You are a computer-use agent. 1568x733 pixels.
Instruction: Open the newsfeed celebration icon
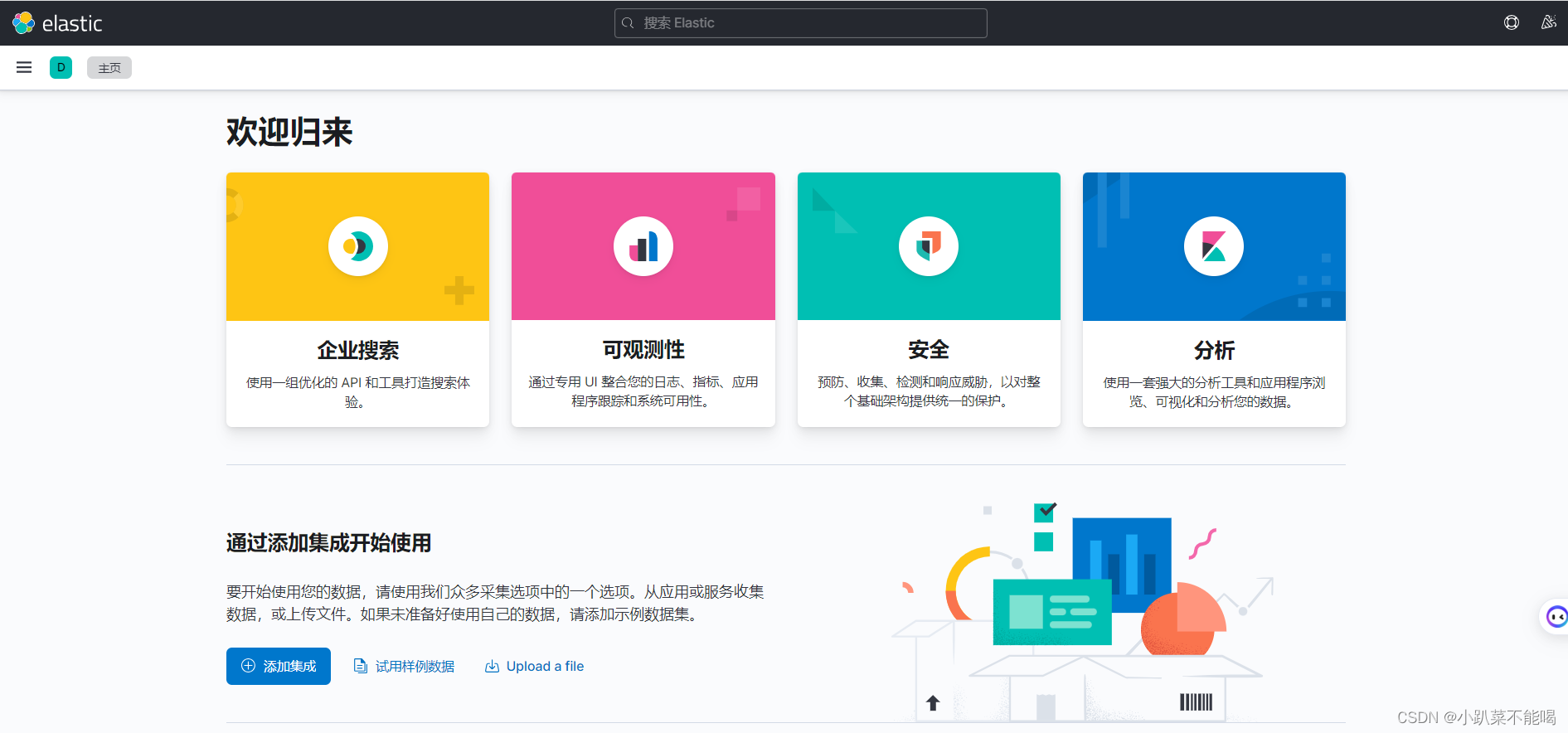pos(1548,23)
